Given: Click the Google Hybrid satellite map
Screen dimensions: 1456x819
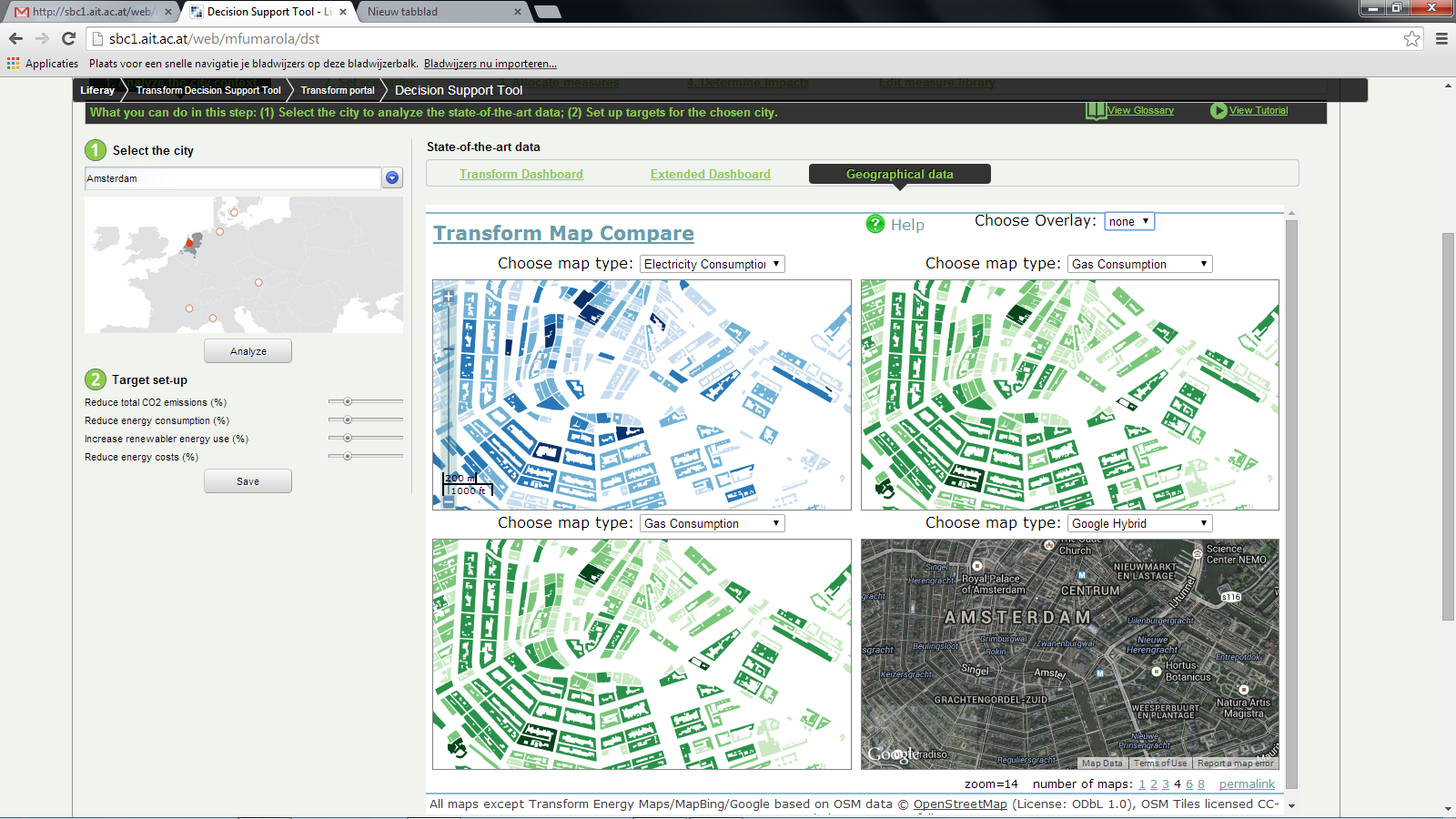Looking at the screenshot, I should click(1070, 654).
